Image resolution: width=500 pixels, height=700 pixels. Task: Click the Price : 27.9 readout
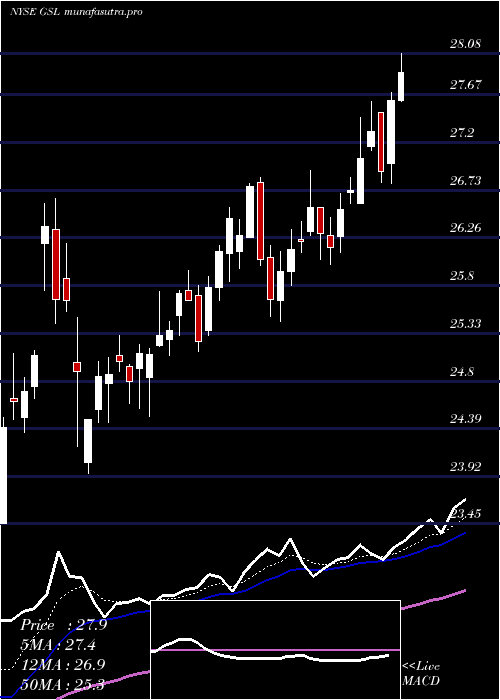64,625
